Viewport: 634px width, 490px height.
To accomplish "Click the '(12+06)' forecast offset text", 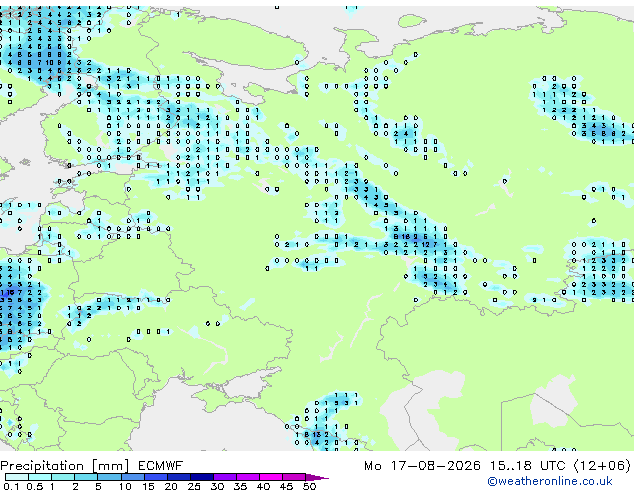I will (x=602, y=466).
